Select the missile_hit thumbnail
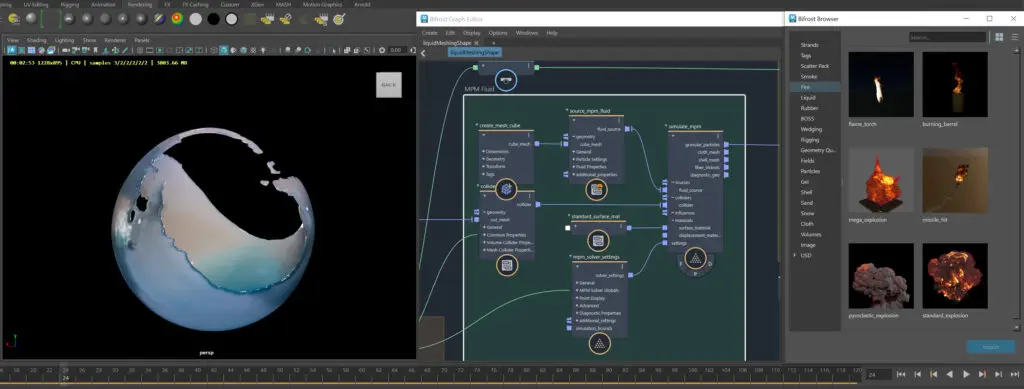 click(x=955, y=180)
